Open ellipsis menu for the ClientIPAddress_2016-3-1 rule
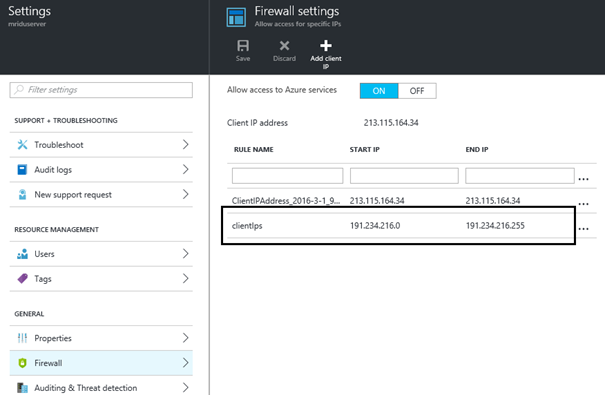605x395 pixels. tap(583, 204)
